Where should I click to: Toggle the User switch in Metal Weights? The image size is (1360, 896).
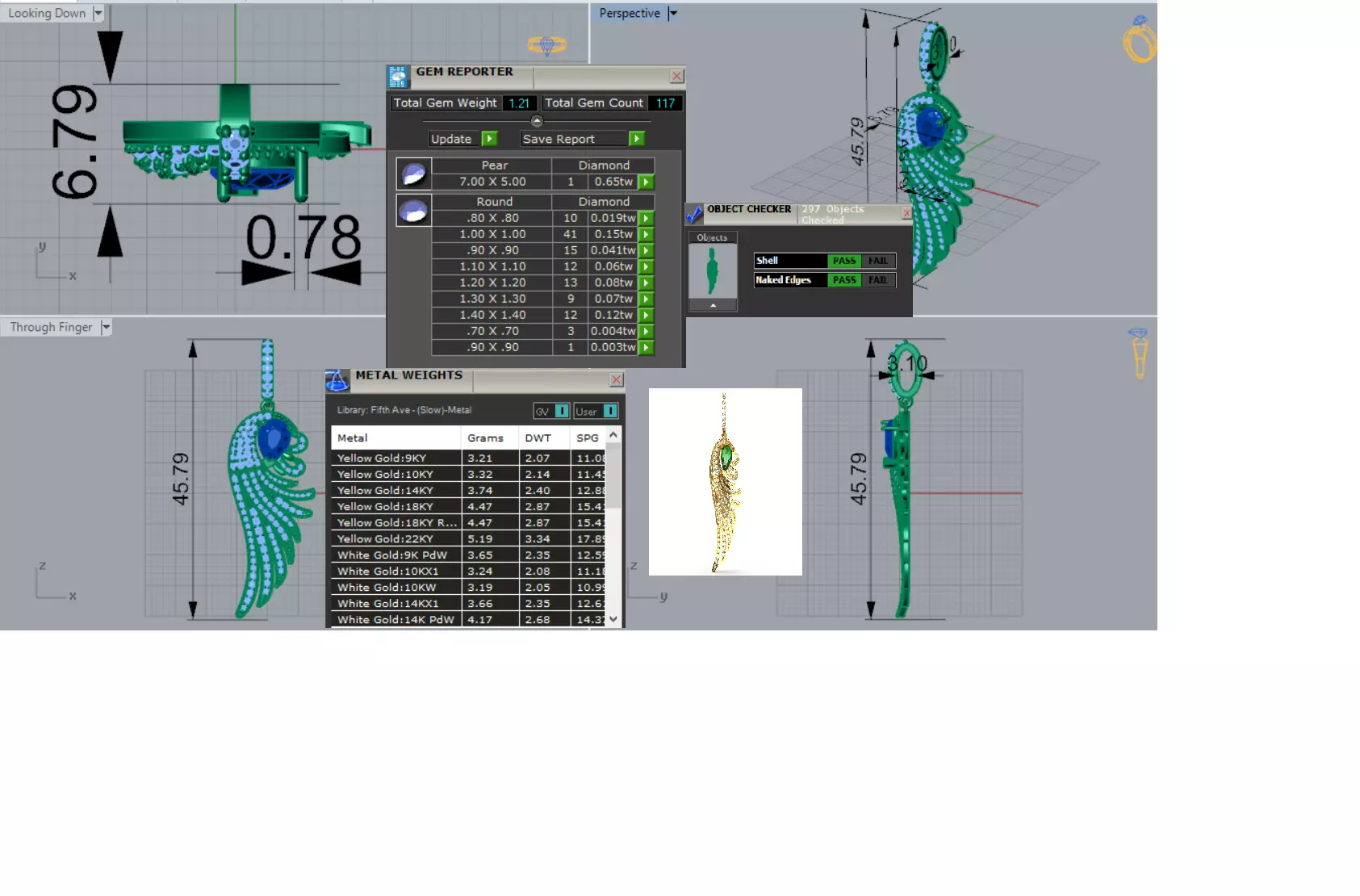pos(610,411)
